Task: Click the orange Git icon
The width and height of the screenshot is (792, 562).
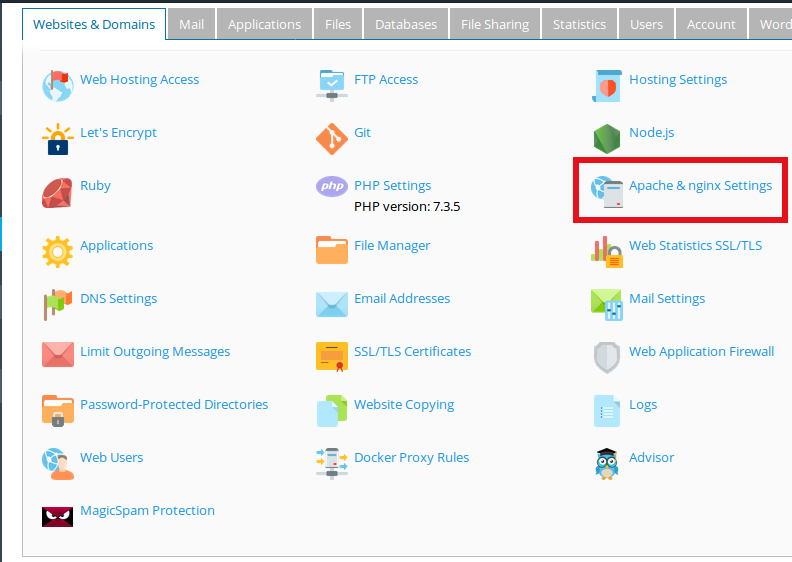Action: pos(332,139)
